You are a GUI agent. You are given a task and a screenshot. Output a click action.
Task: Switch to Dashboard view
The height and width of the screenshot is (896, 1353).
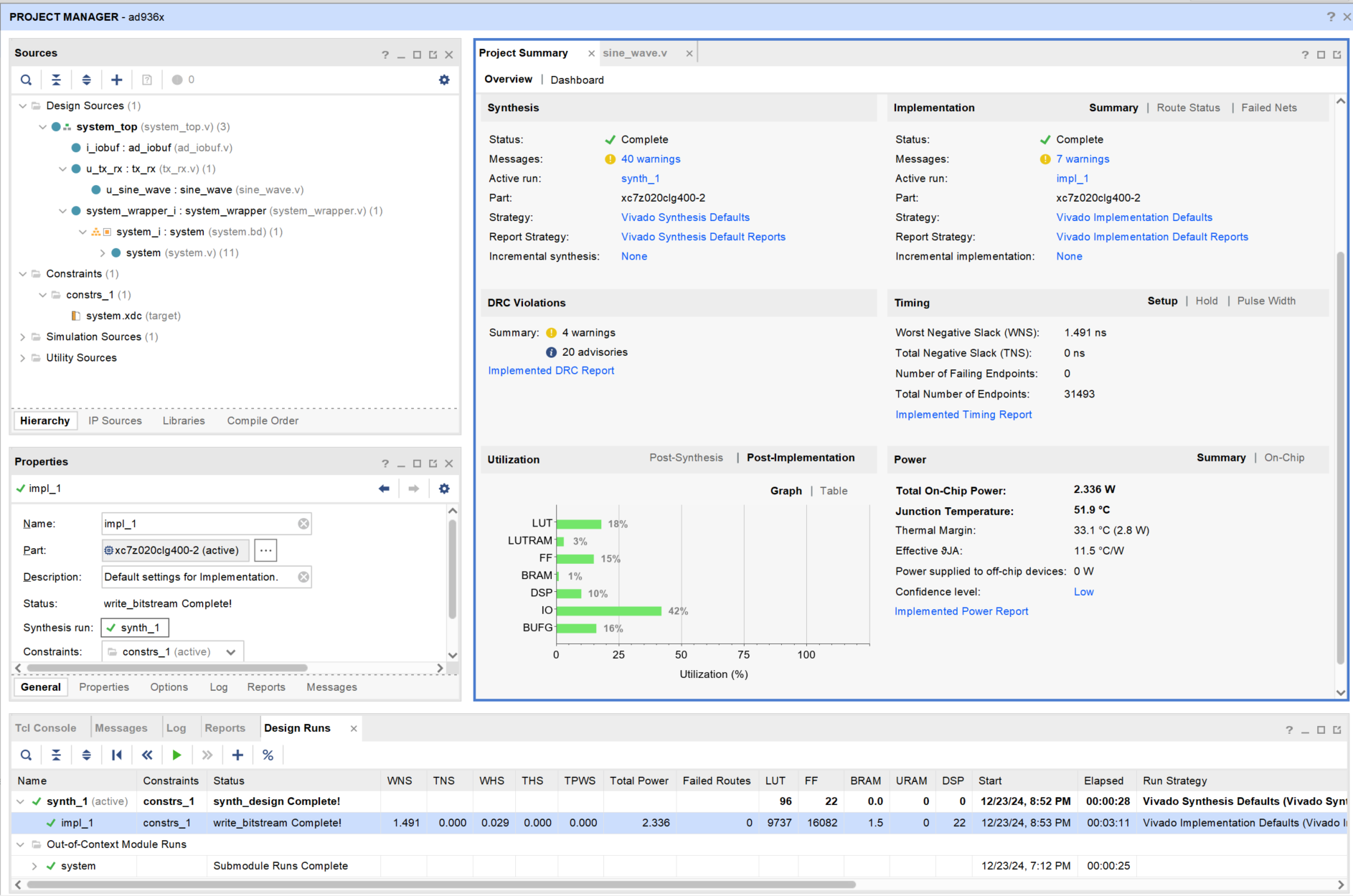[577, 80]
